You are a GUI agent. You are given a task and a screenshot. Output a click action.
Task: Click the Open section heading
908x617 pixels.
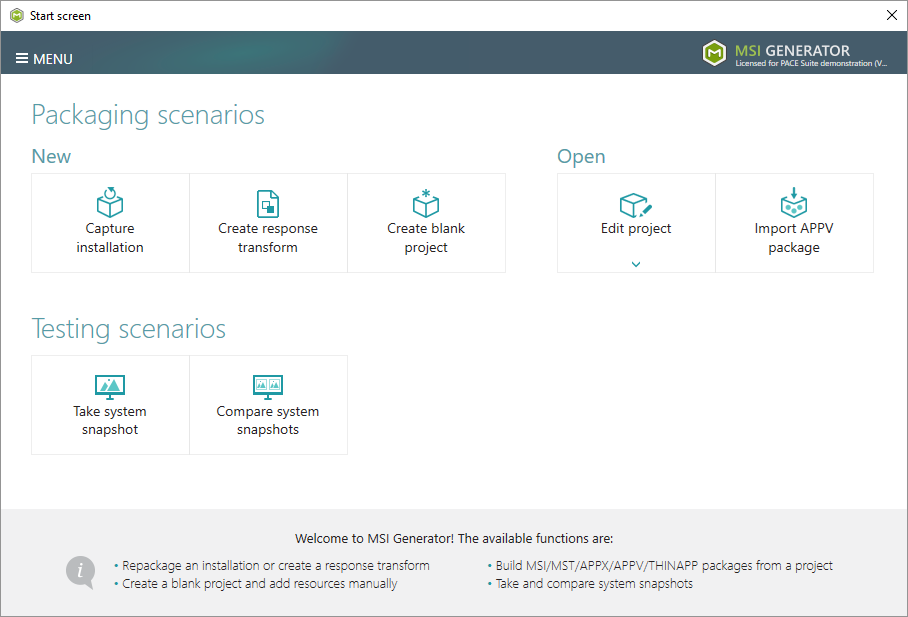[x=581, y=157]
